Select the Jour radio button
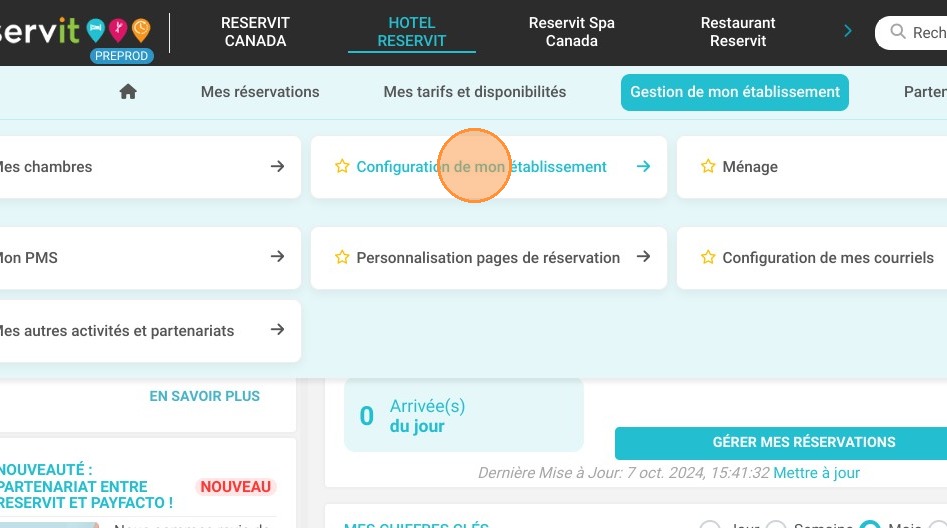947x528 pixels. pos(709,524)
